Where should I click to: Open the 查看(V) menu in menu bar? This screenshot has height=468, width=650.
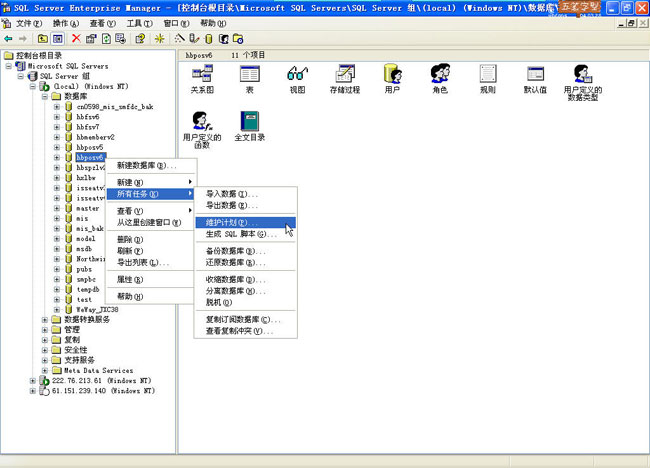(x=102, y=24)
